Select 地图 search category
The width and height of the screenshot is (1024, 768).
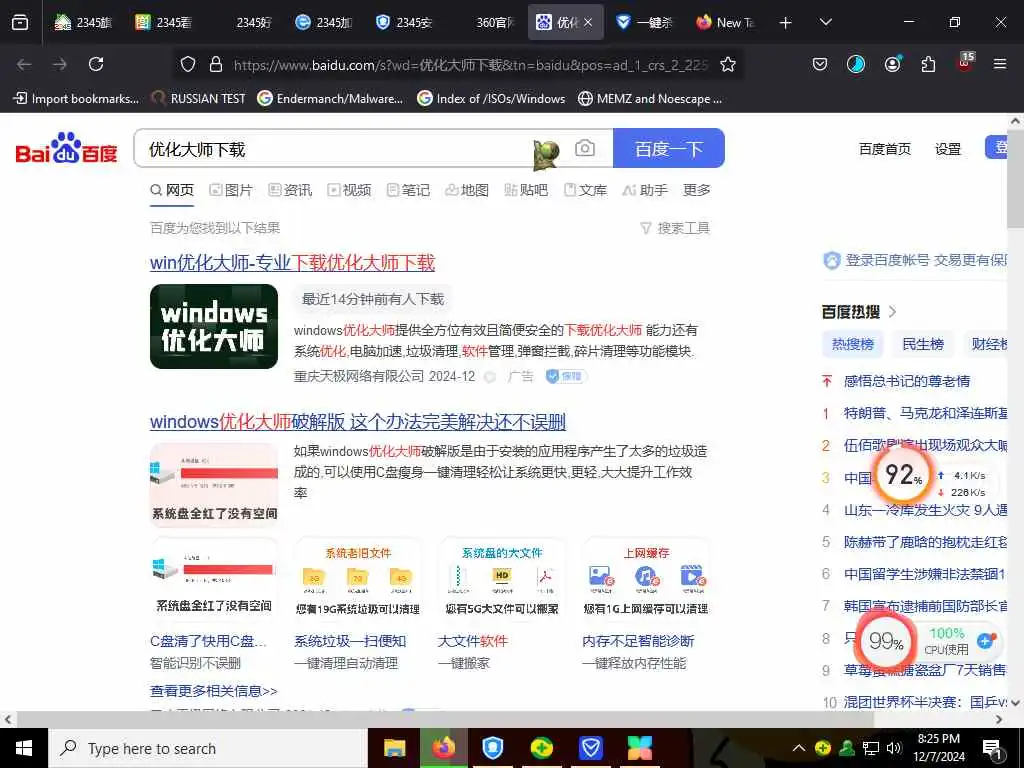pos(467,190)
